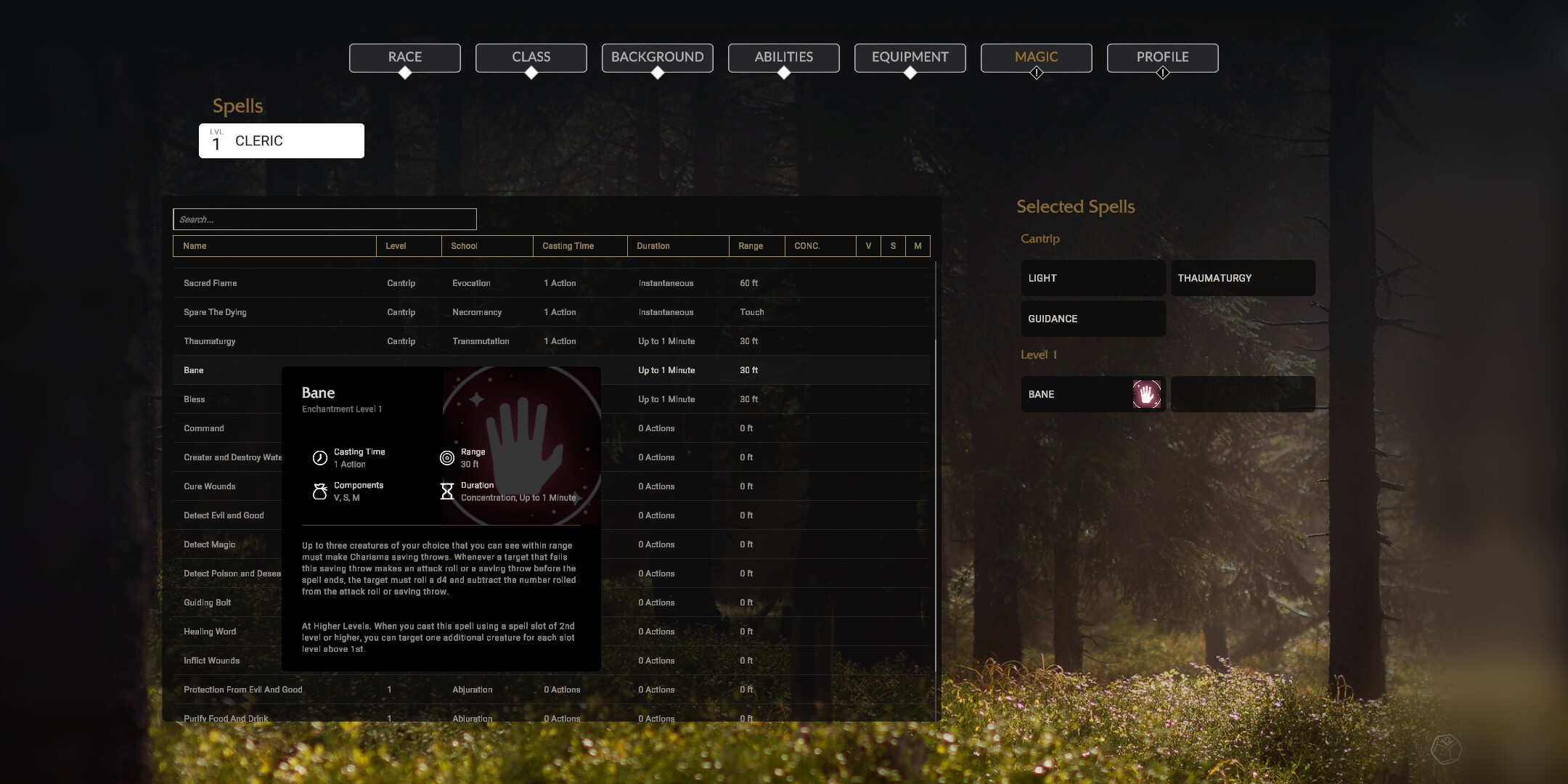Image resolution: width=1568 pixels, height=784 pixels.
Task: Sort spells by the School column header
Action: [487, 246]
